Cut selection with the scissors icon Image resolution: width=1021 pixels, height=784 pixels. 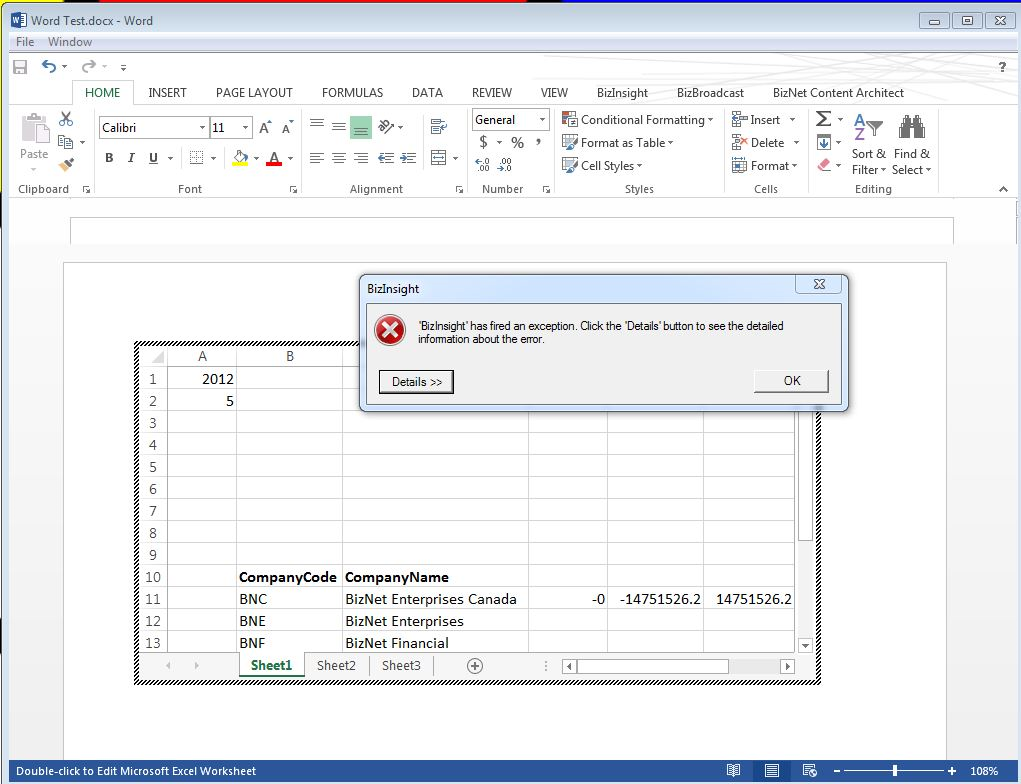(x=66, y=119)
